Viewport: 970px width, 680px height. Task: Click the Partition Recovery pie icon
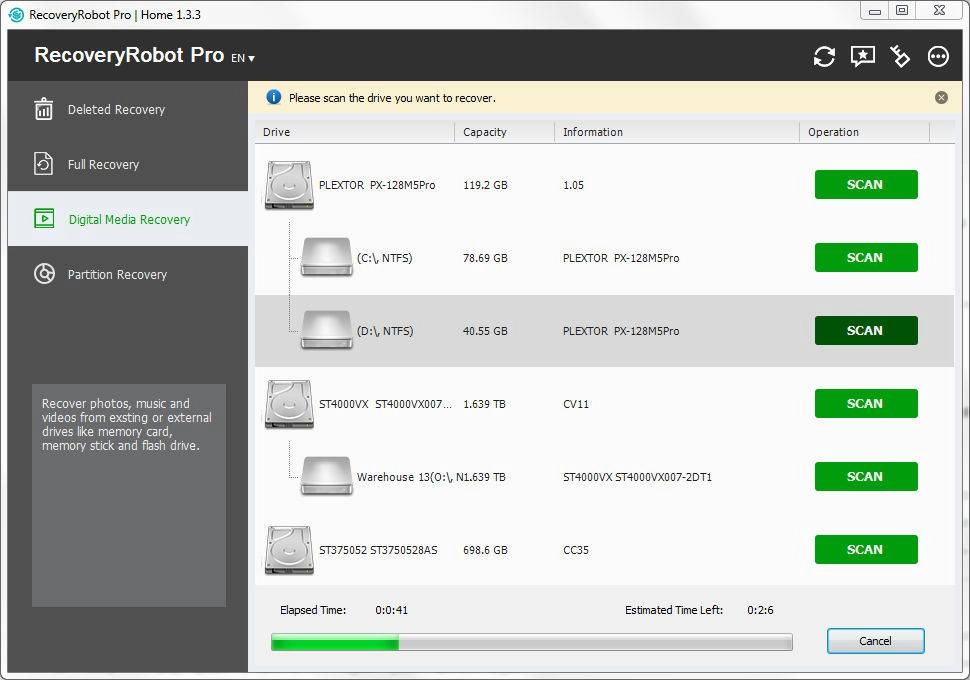pyautogui.click(x=44, y=273)
